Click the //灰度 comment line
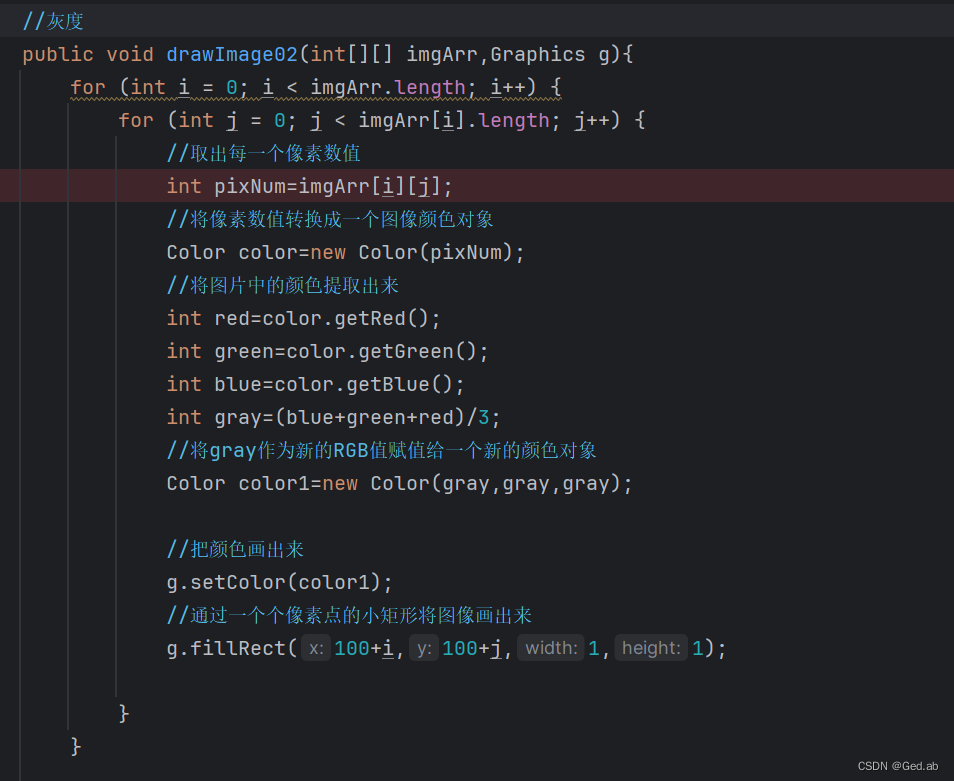 pyautogui.click(x=53, y=21)
